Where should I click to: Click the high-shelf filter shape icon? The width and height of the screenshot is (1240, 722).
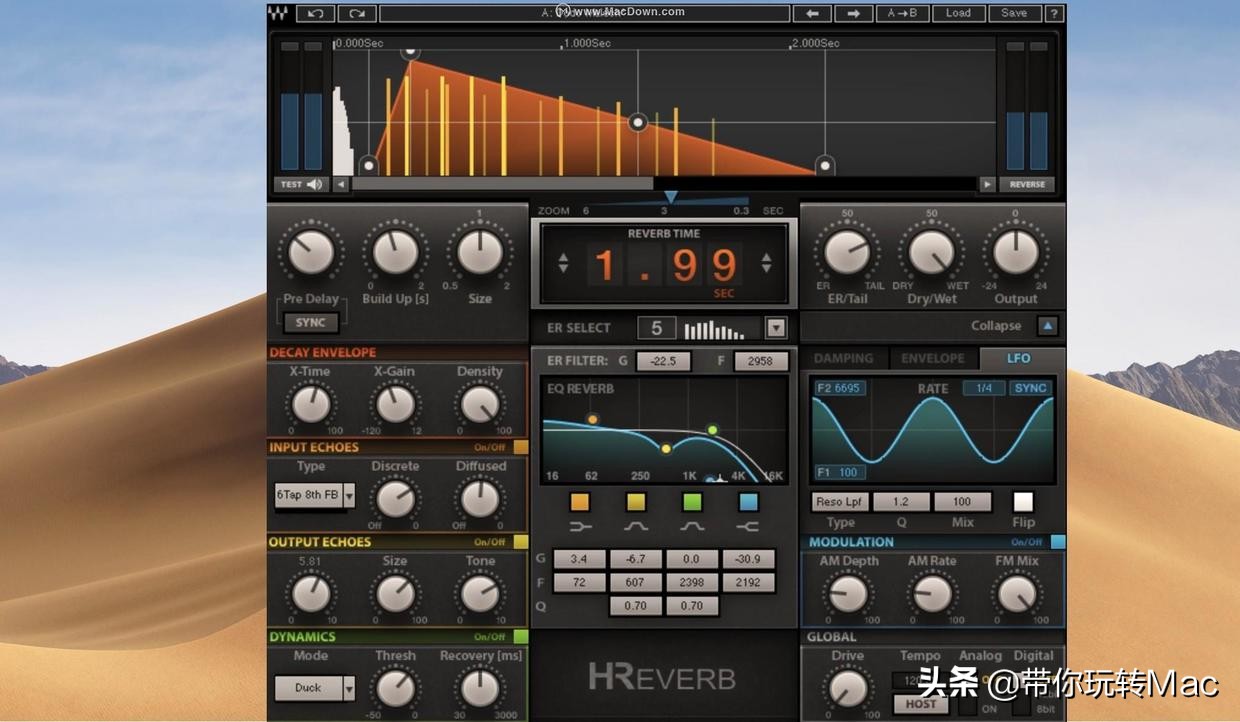point(747,527)
